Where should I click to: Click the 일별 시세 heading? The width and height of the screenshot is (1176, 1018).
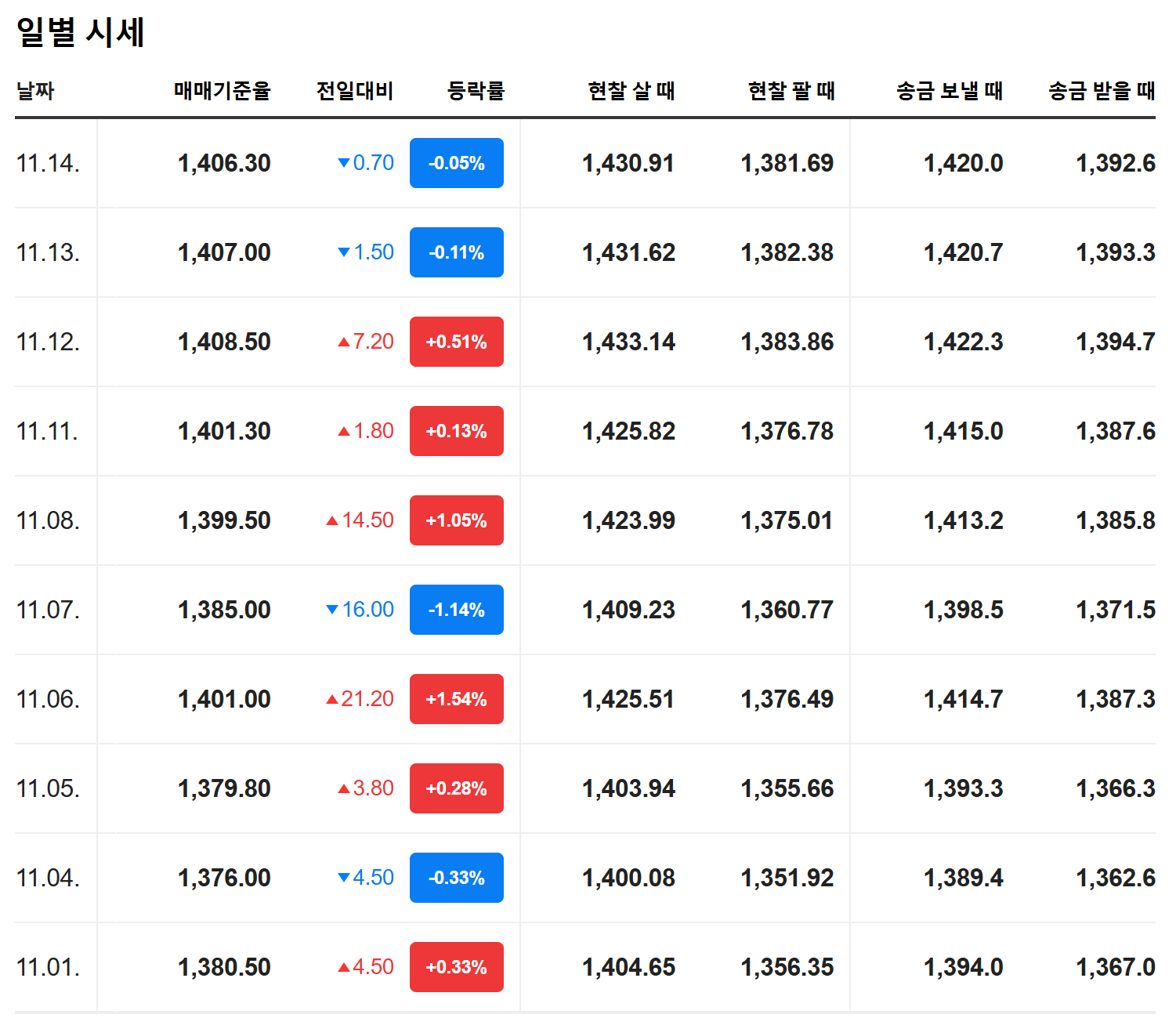click(80, 32)
